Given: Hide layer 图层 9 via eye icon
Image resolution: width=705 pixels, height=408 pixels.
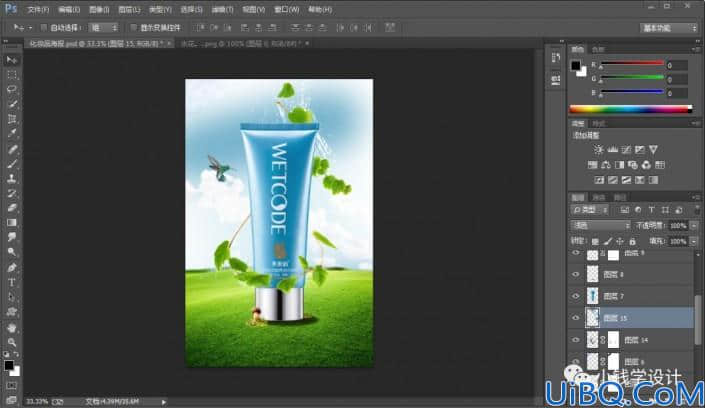Looking at the screenshot, I should 576,253.
